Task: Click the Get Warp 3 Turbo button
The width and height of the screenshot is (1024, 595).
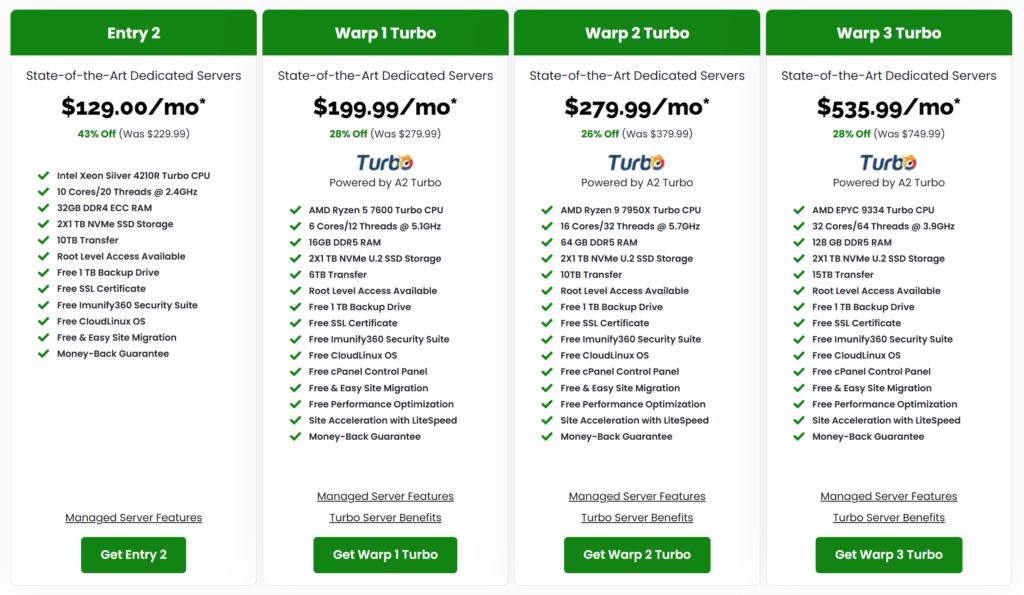Action: 889,555
